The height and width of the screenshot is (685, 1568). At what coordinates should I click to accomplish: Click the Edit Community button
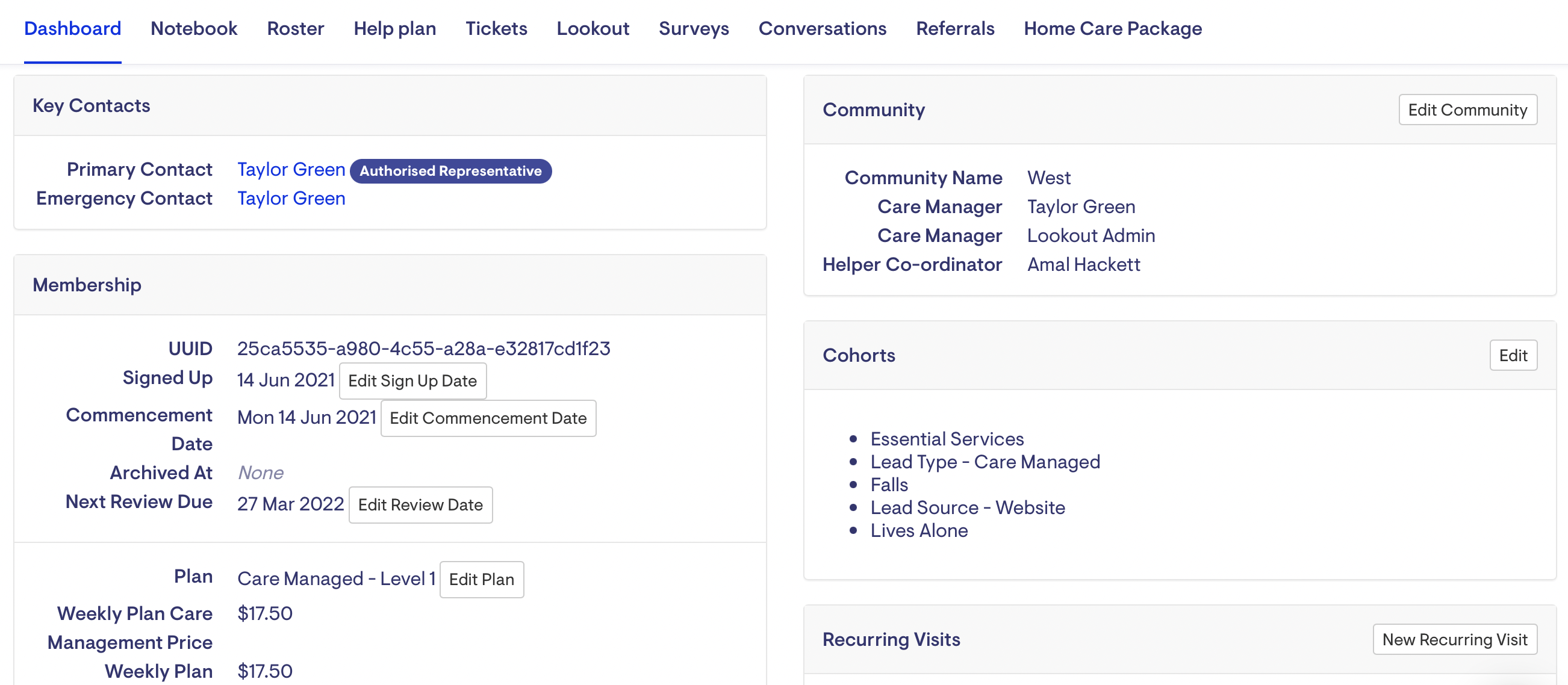coord(1467,110)
